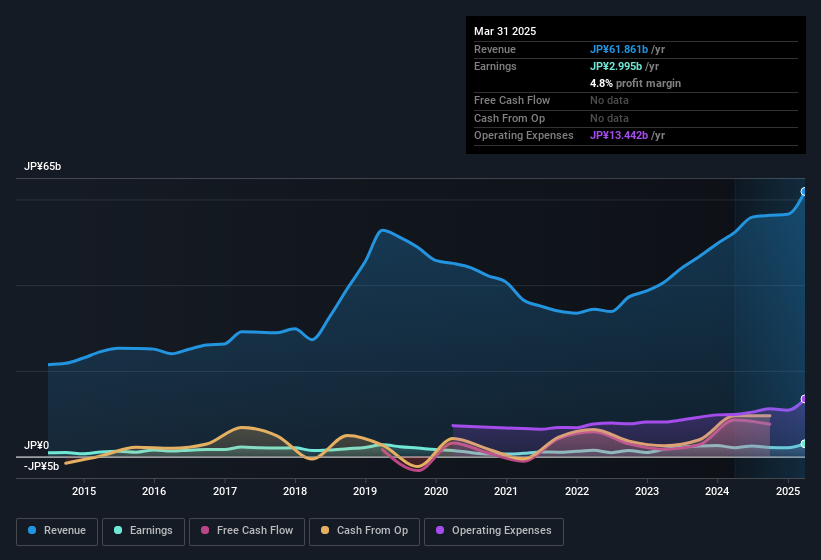This screenshot has width=821, height=560.
Task: Click the Earnings endpoint marker
Action: click(804, 444)
